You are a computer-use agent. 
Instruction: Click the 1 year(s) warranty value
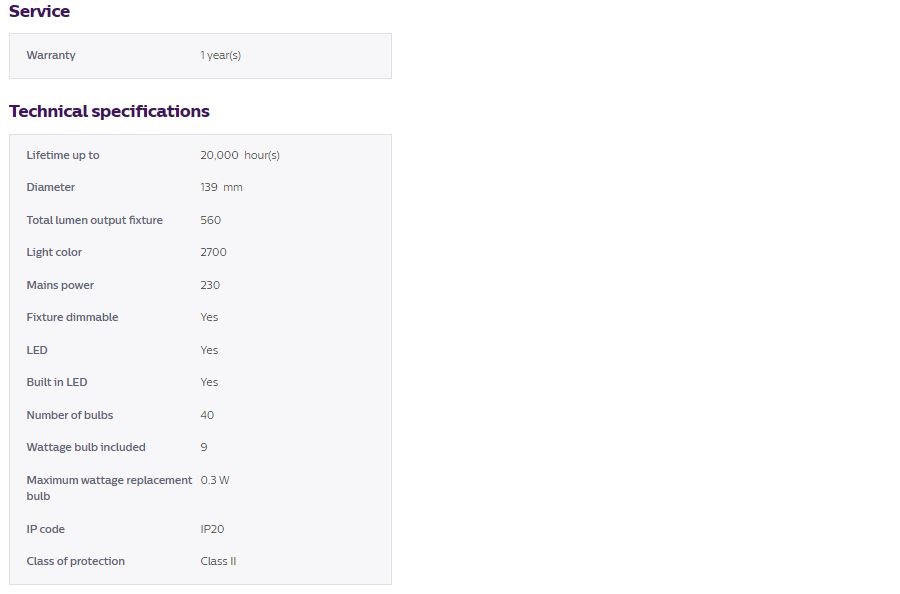point(220,55)
